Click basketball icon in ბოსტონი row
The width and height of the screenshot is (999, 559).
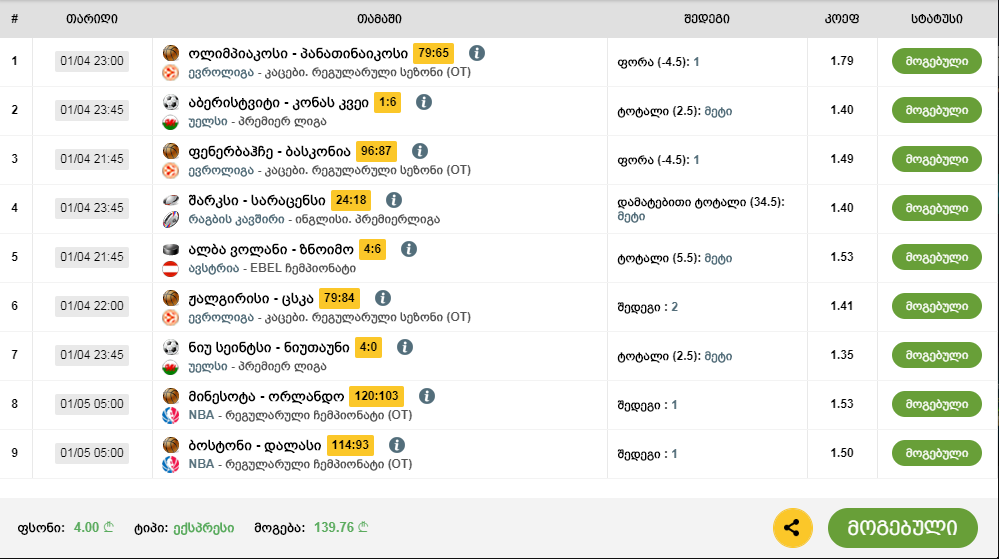(171, 445)
